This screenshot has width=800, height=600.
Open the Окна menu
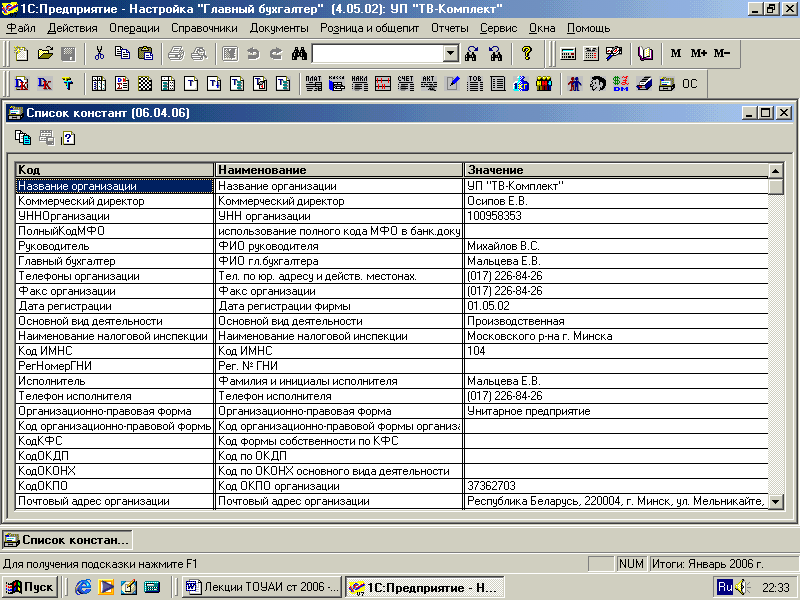tap(542, 29)
